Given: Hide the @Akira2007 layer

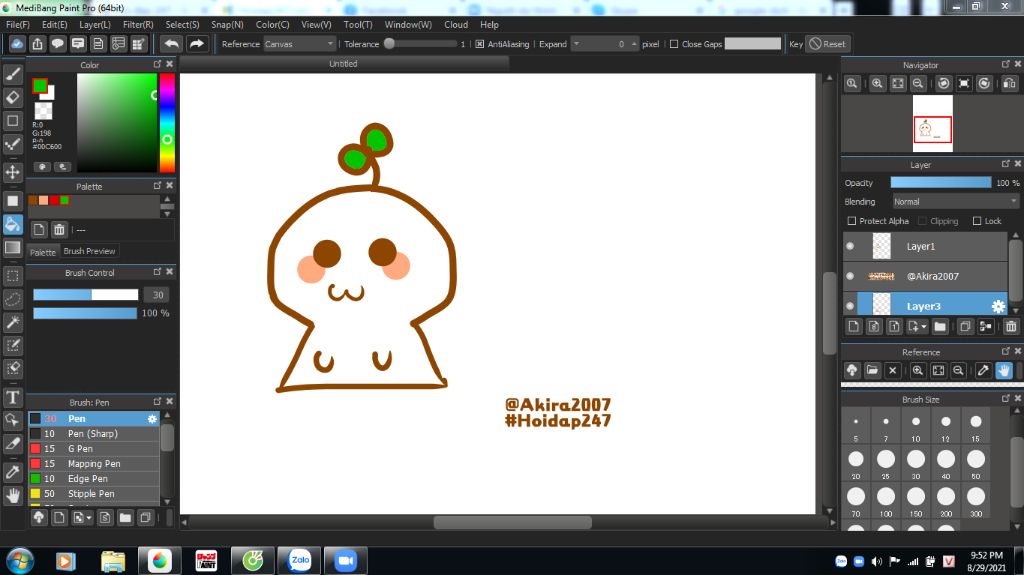Looking at the screenshot, I should click(850, 276).
